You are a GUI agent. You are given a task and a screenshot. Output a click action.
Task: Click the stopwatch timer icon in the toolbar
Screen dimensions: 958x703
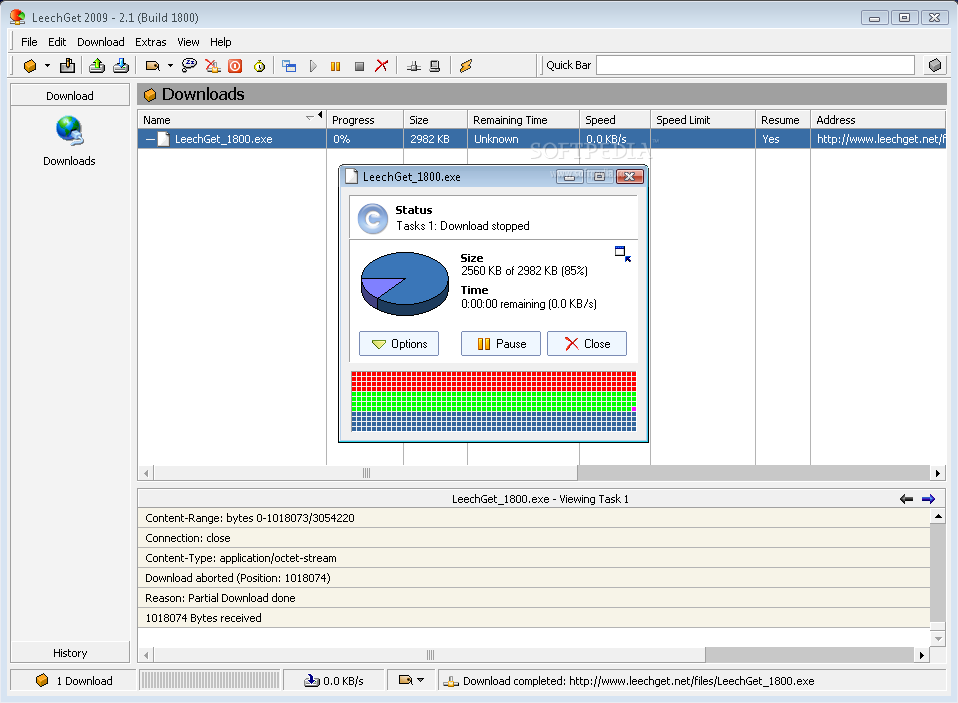(259, 66)
